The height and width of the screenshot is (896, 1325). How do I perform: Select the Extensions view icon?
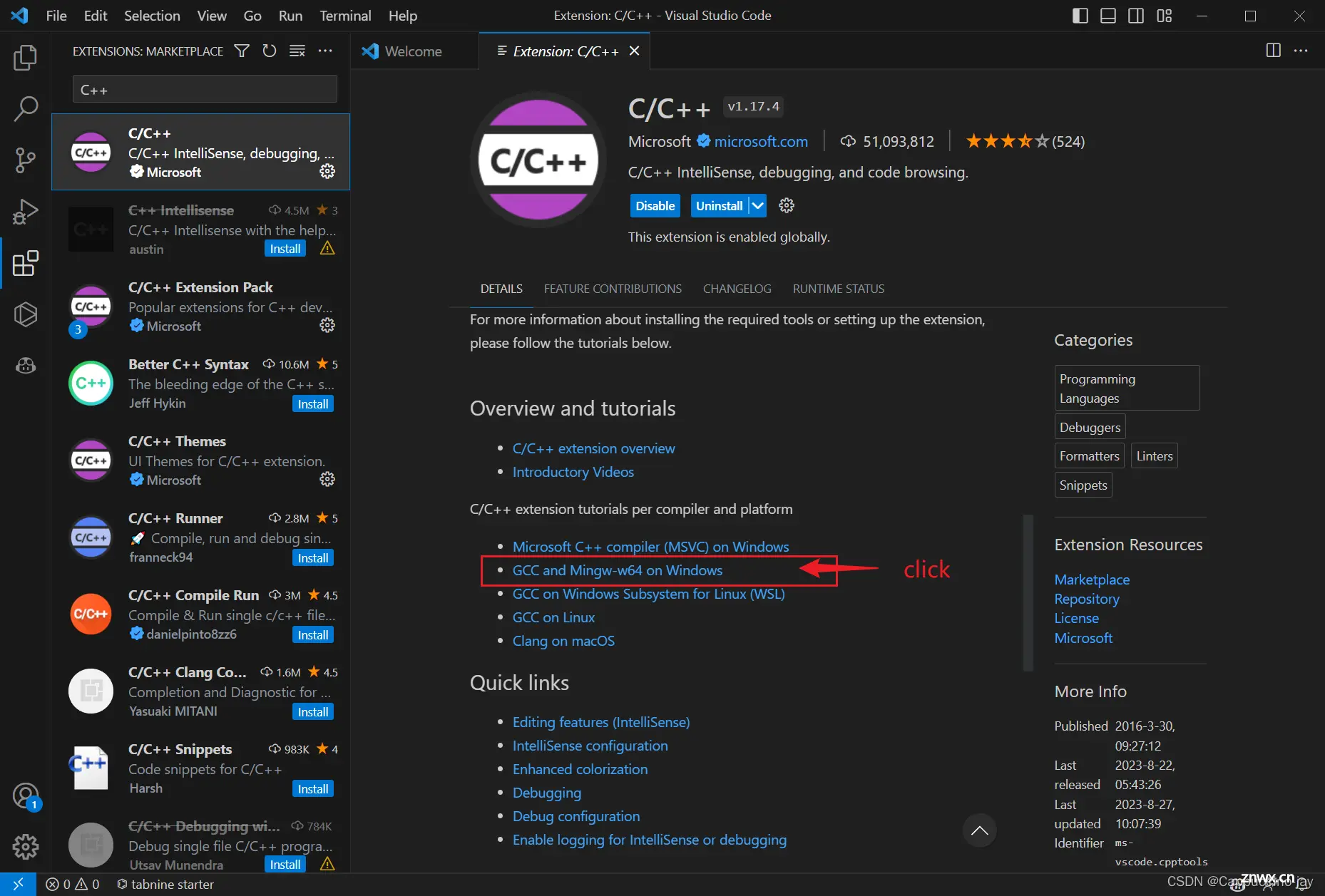26,263
